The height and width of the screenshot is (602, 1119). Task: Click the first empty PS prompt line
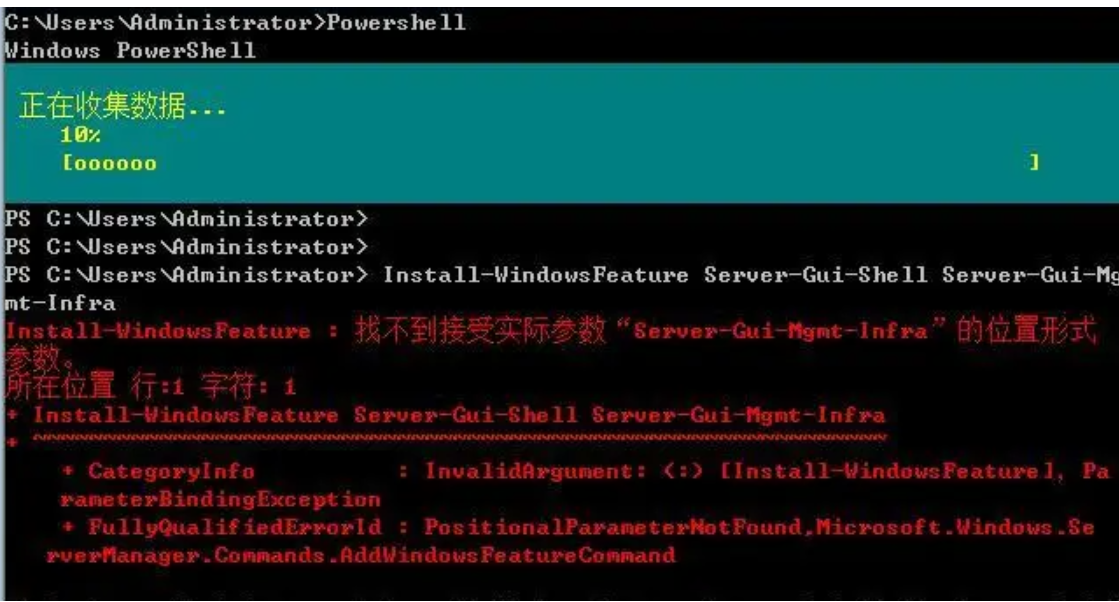pos(187,219)
